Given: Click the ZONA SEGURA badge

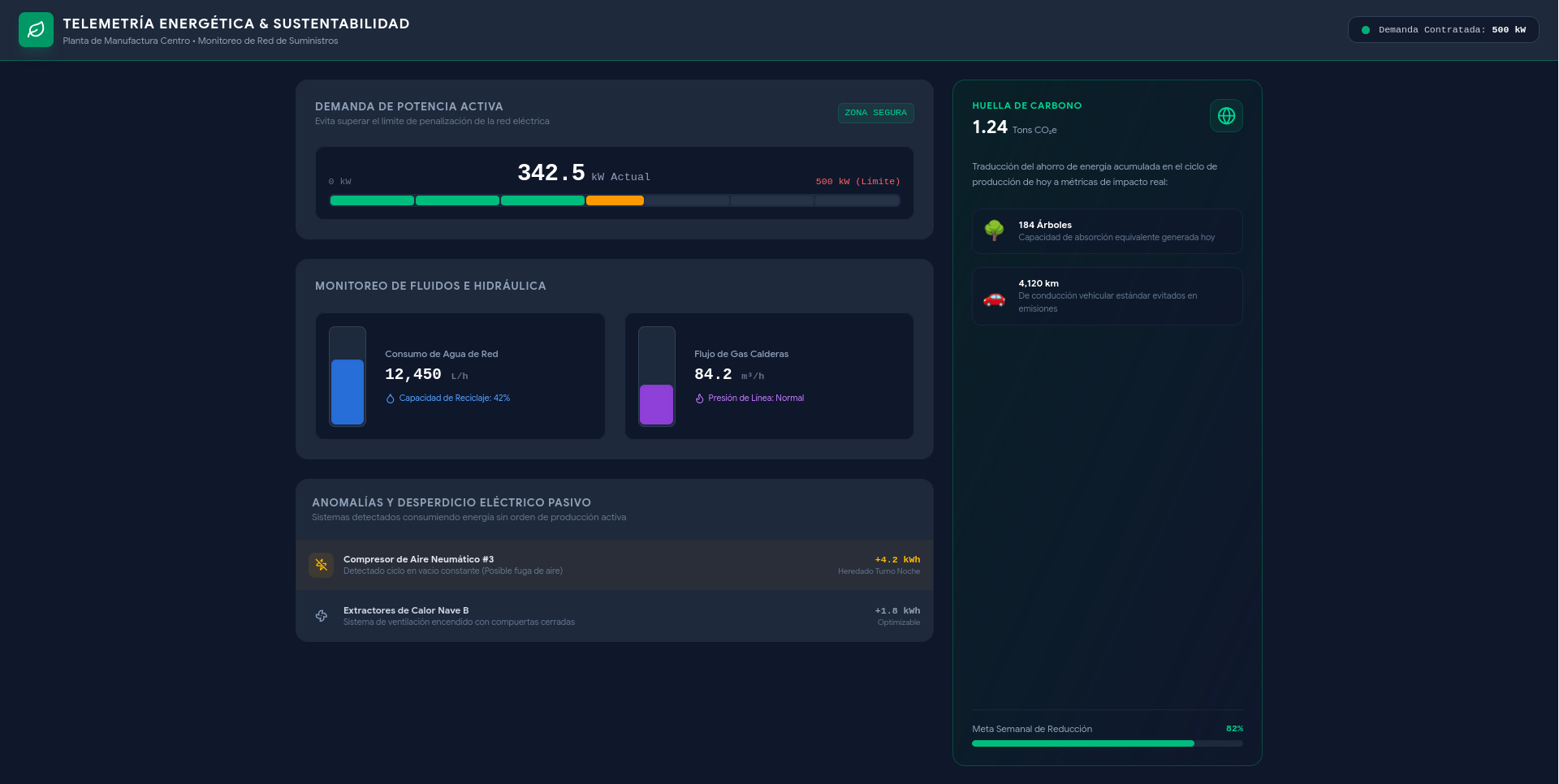Looking at the screenshot, I should (875, 113).
